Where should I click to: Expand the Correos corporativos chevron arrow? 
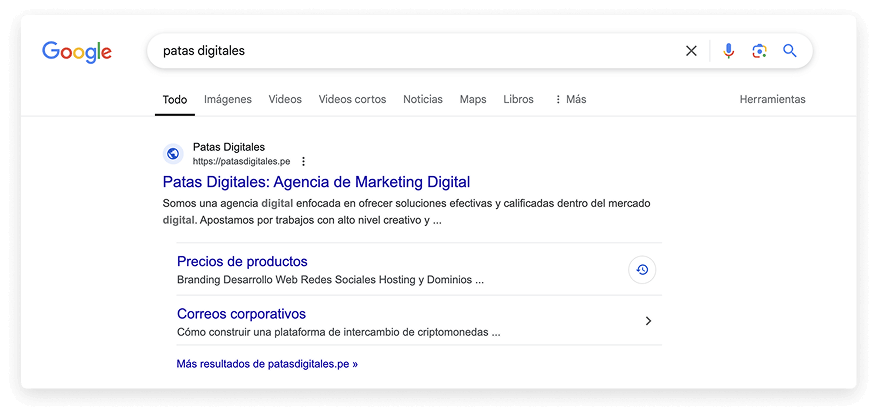click(648, 321)
